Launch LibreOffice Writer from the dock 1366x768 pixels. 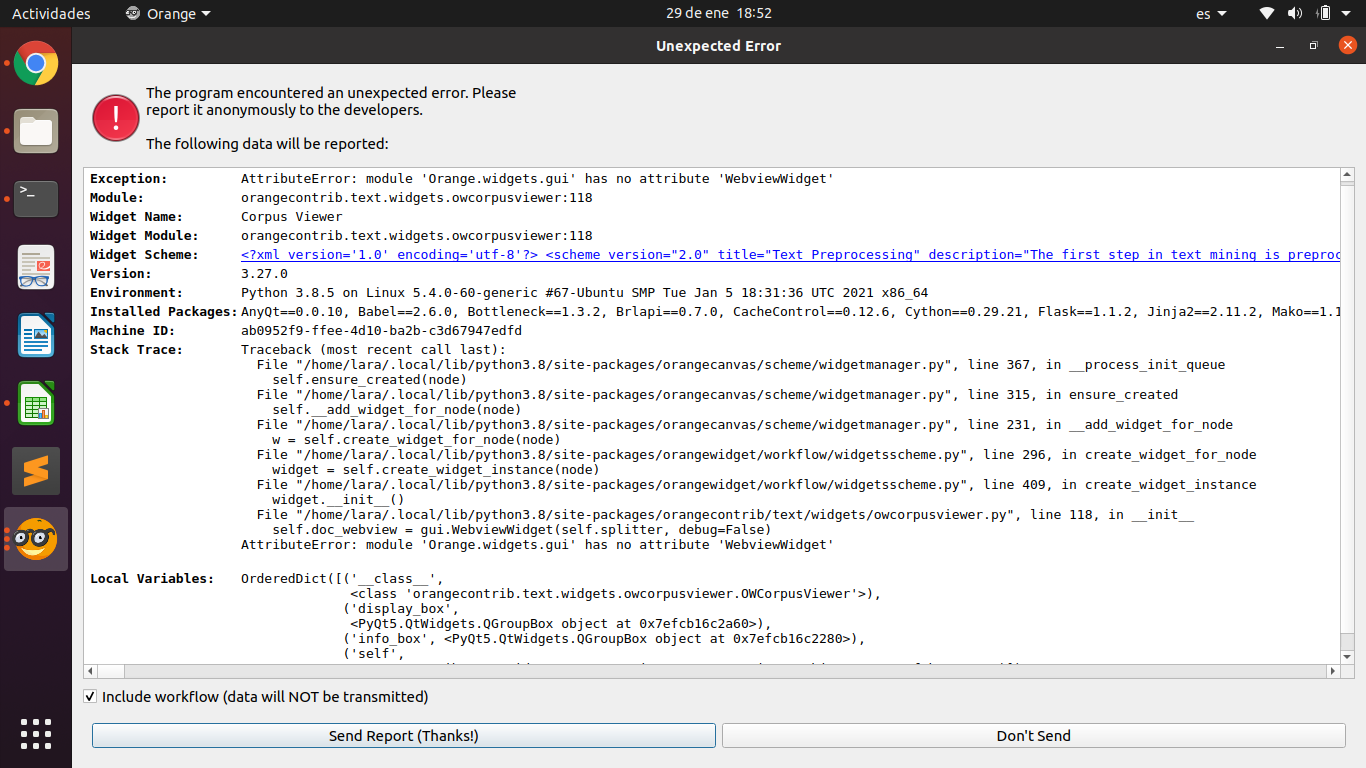(x=35, y=335)
